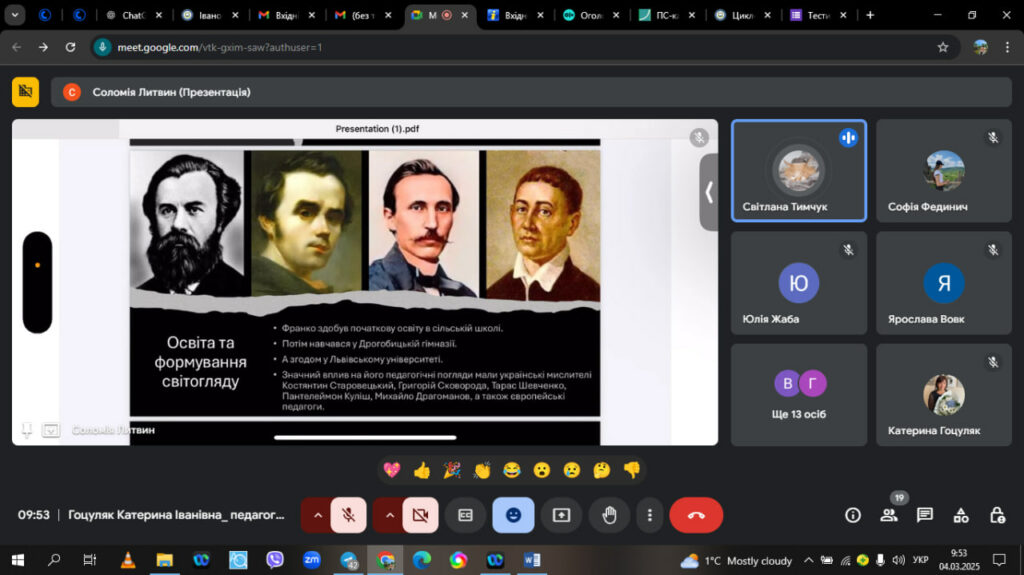Click the raise hand icon
Image resolution: width=1024 pixels, height=575 pixels.
tap(609, 515)
